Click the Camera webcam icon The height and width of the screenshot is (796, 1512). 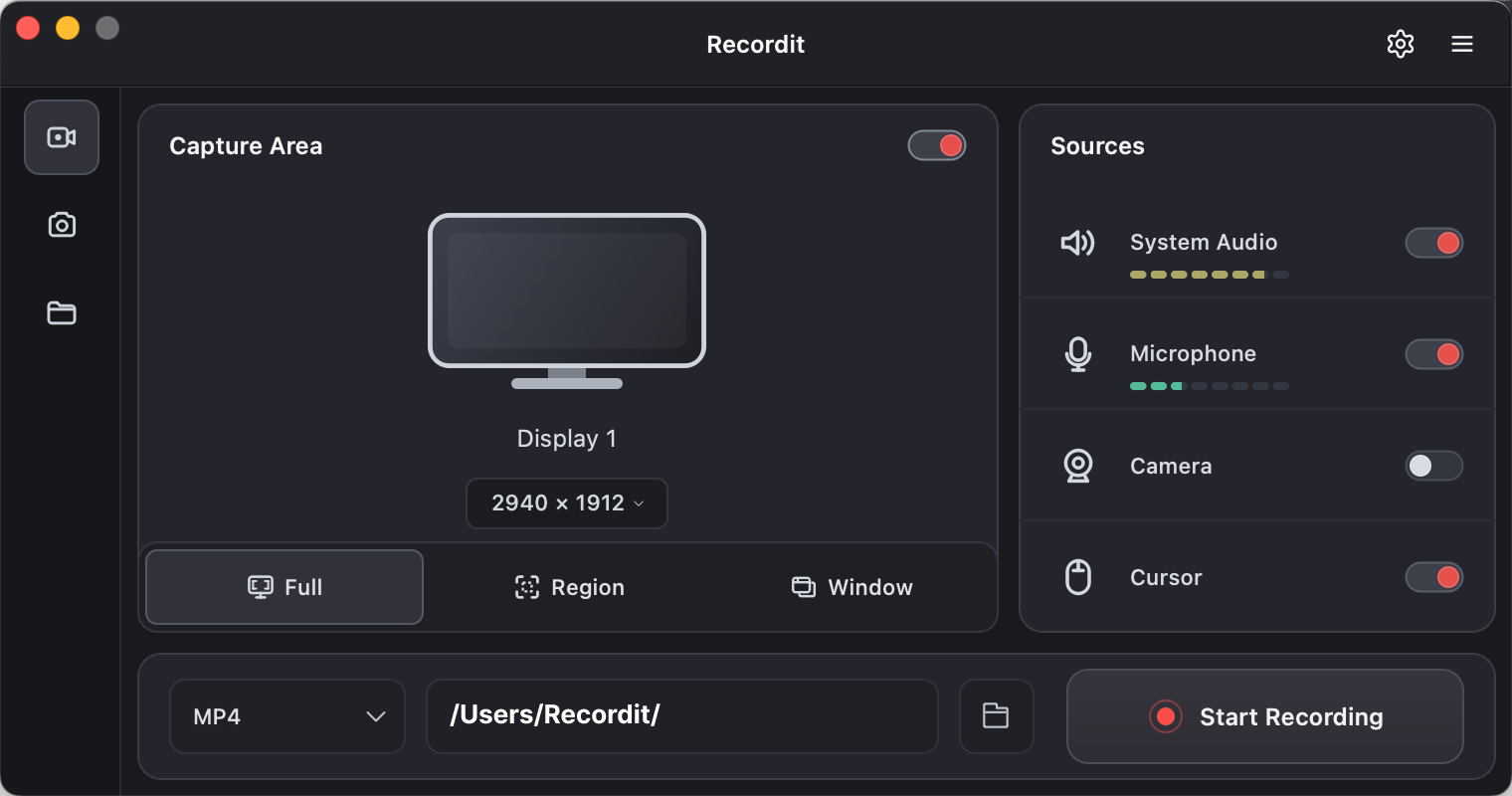pos(1078,466)
